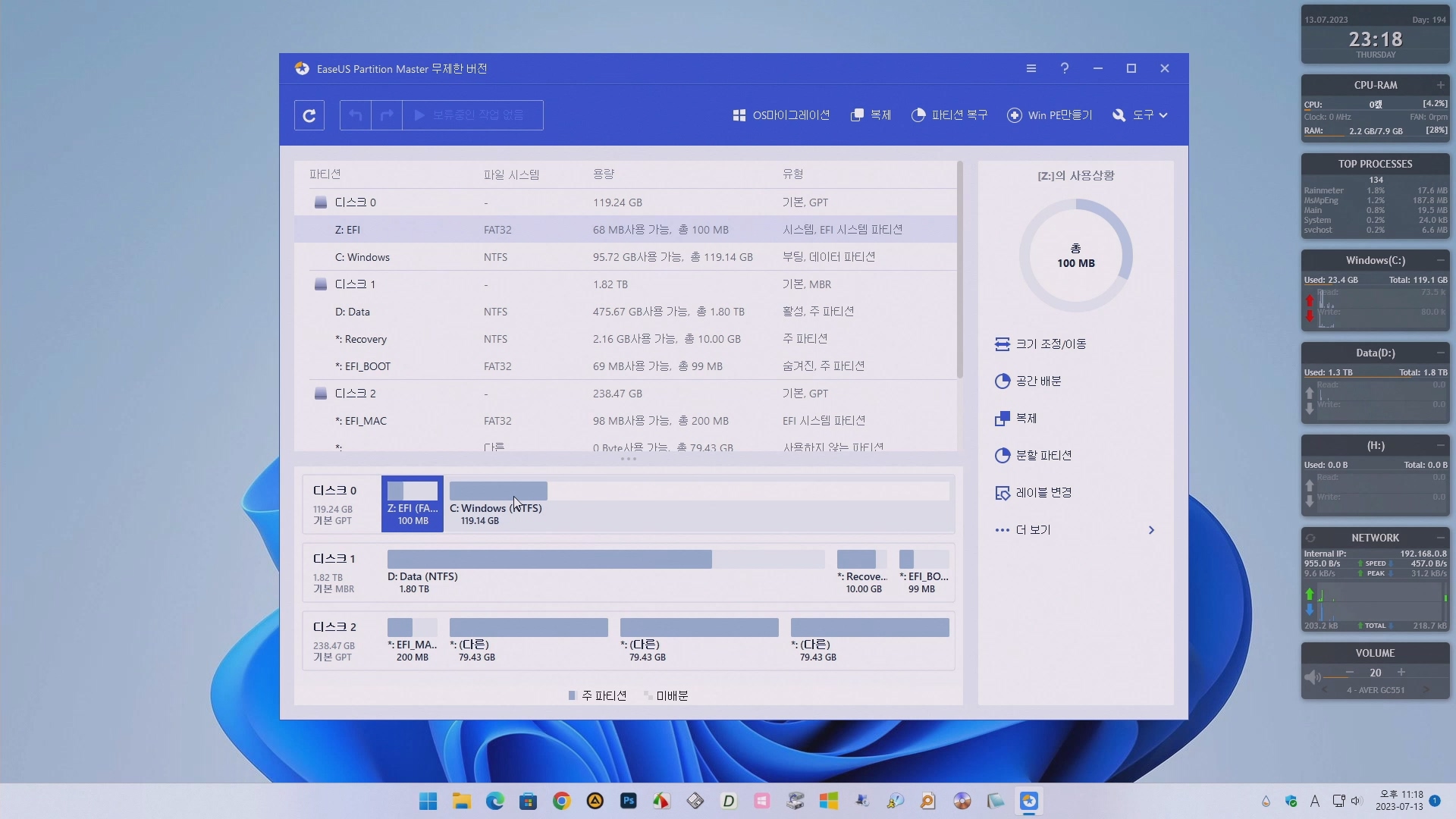This screenshot has height=819, width=1456.
Task: Open Photoshop from the taskbar
Action: pos(628,802)
